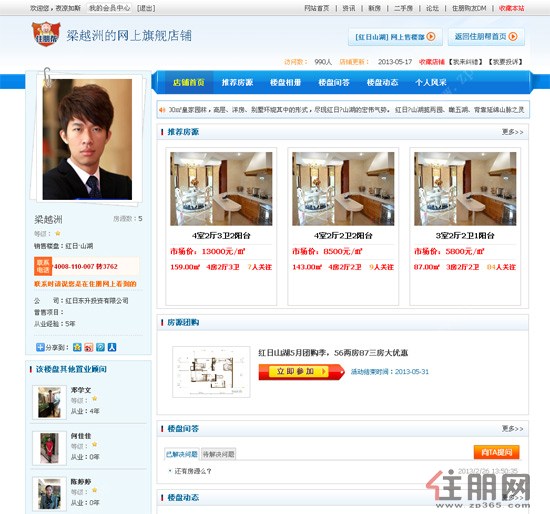
Task: Expand 更多>> in 楼盘问答 section
Action: click(x=512, y=428)
